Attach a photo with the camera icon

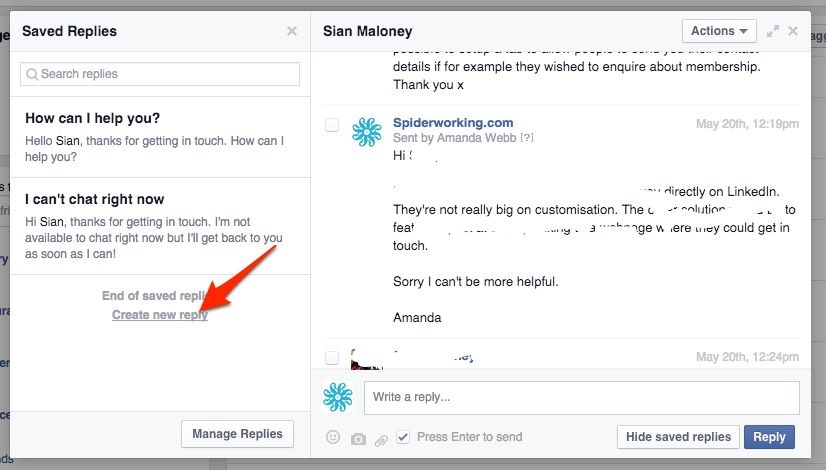click(358, 438)
